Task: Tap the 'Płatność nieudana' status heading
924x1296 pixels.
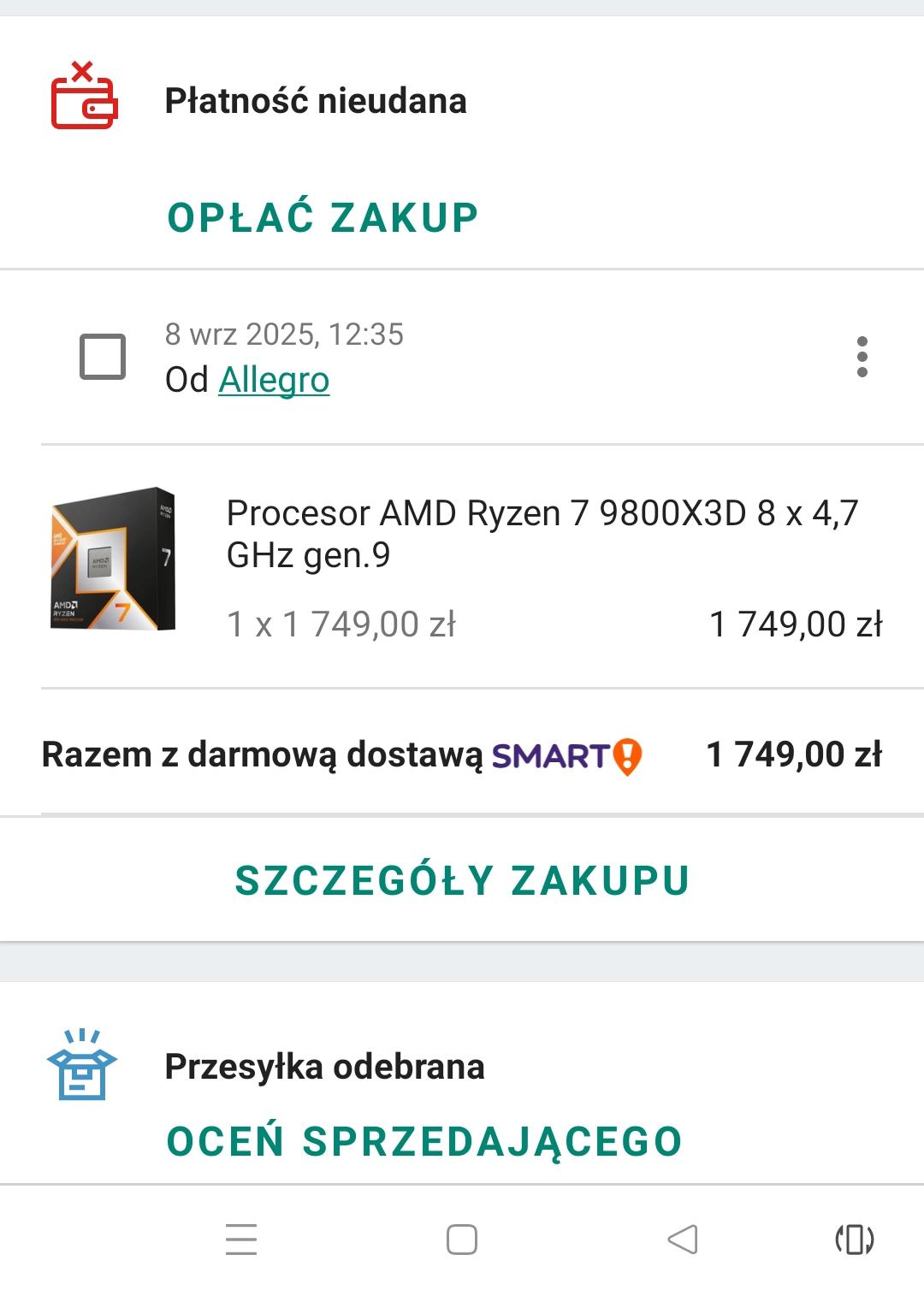Action: coord(315,101)
